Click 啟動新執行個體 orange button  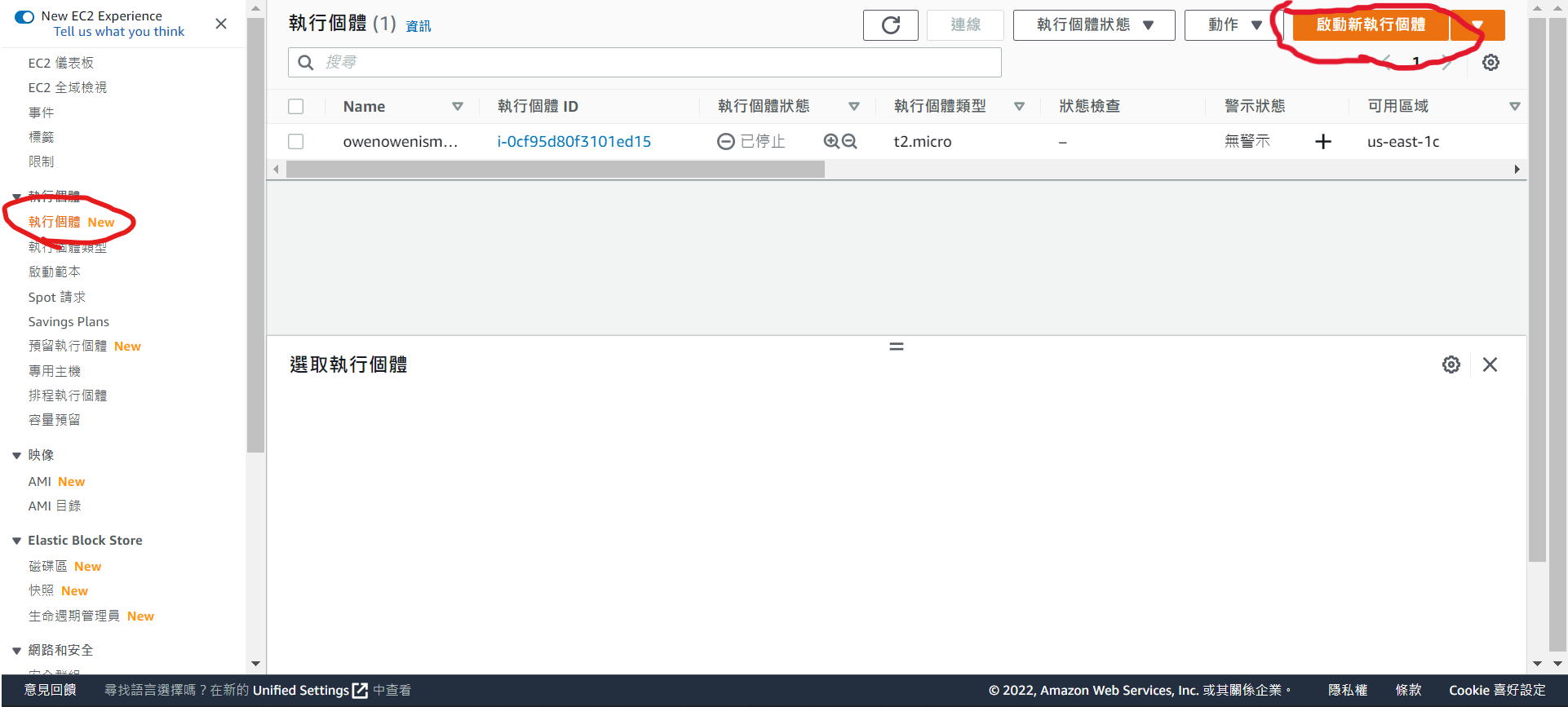click(1371, 25)
